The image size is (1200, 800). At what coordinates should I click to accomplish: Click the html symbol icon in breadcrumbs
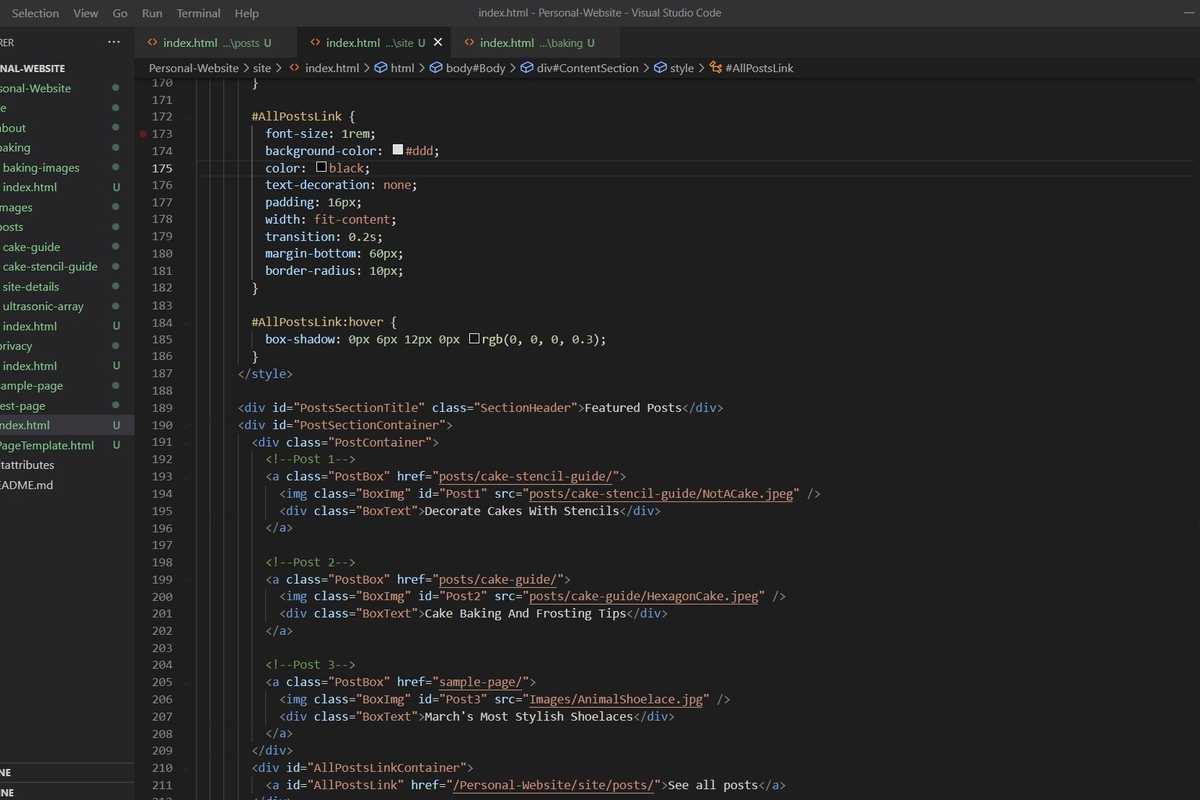click(x=381, y=68)
